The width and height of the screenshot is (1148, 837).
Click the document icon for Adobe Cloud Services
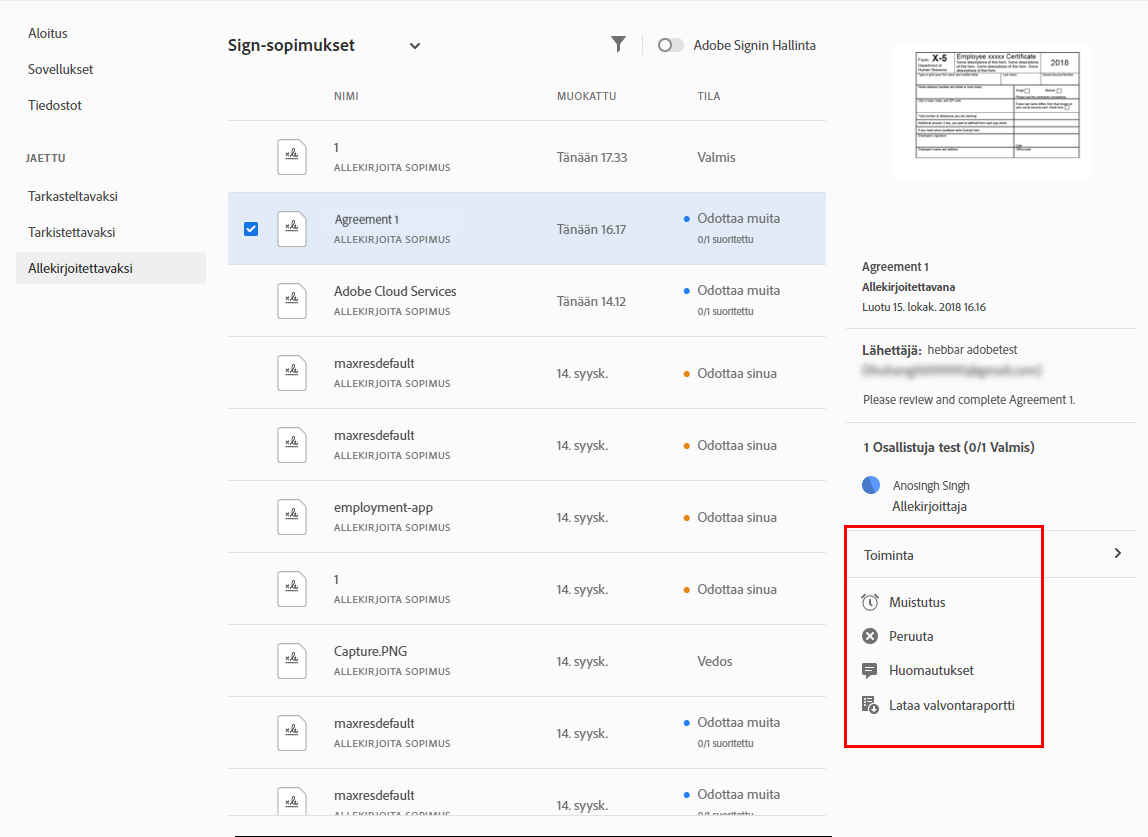click(291, 301)
